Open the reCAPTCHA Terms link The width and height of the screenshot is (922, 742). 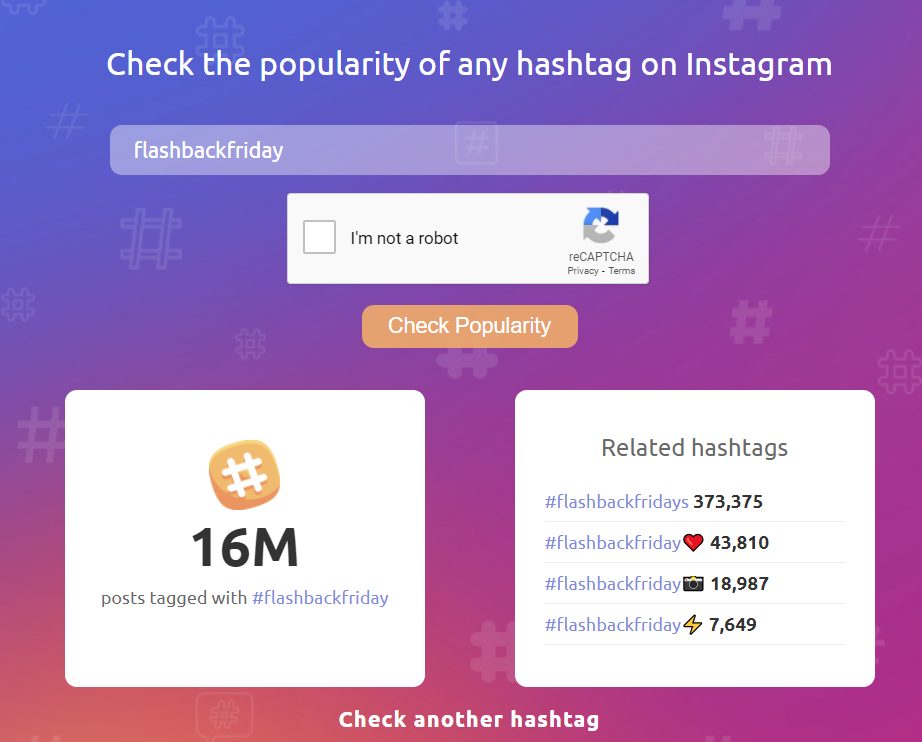[x=622, y=270]
